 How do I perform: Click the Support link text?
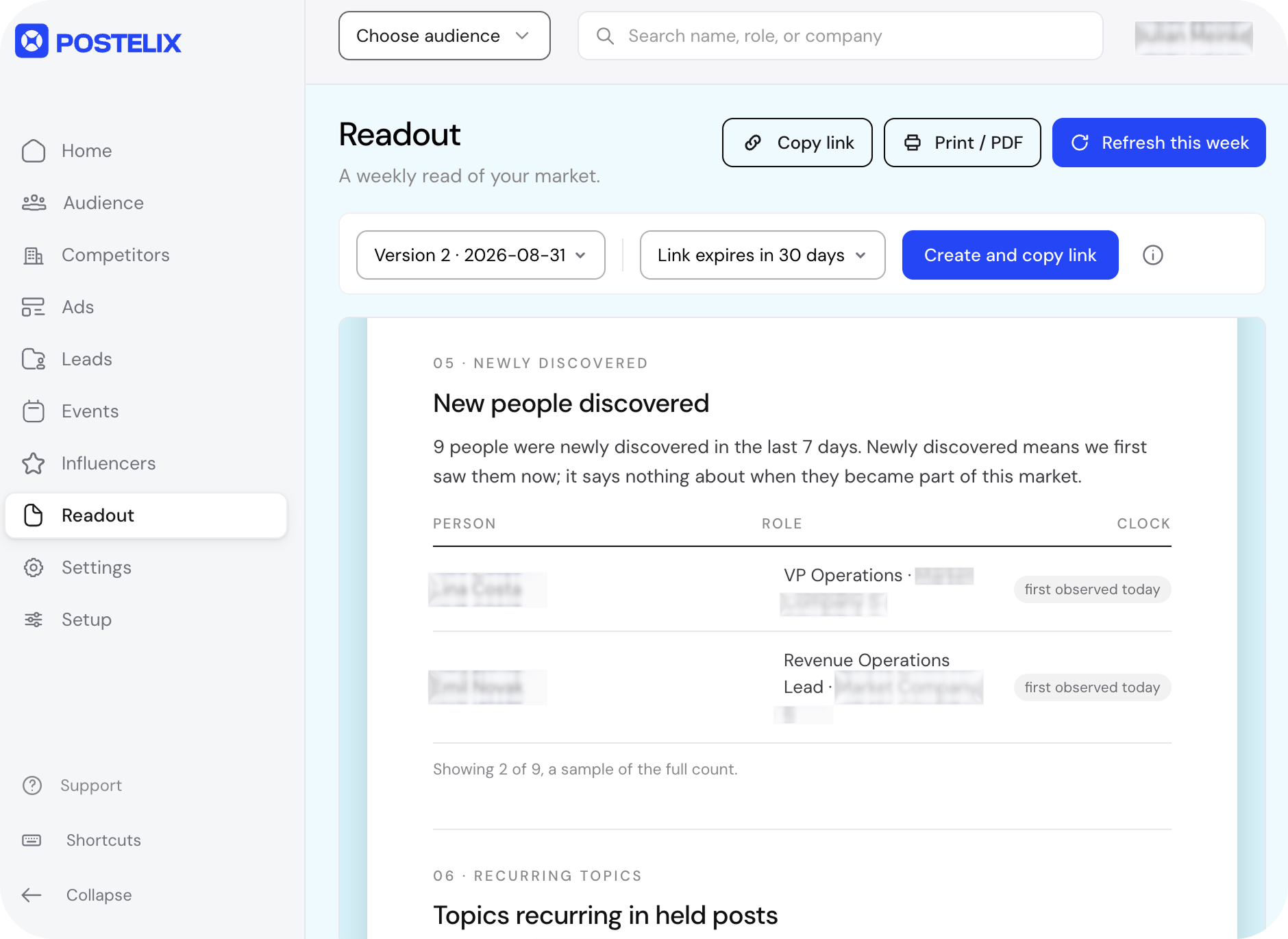[x=91, y=785]
